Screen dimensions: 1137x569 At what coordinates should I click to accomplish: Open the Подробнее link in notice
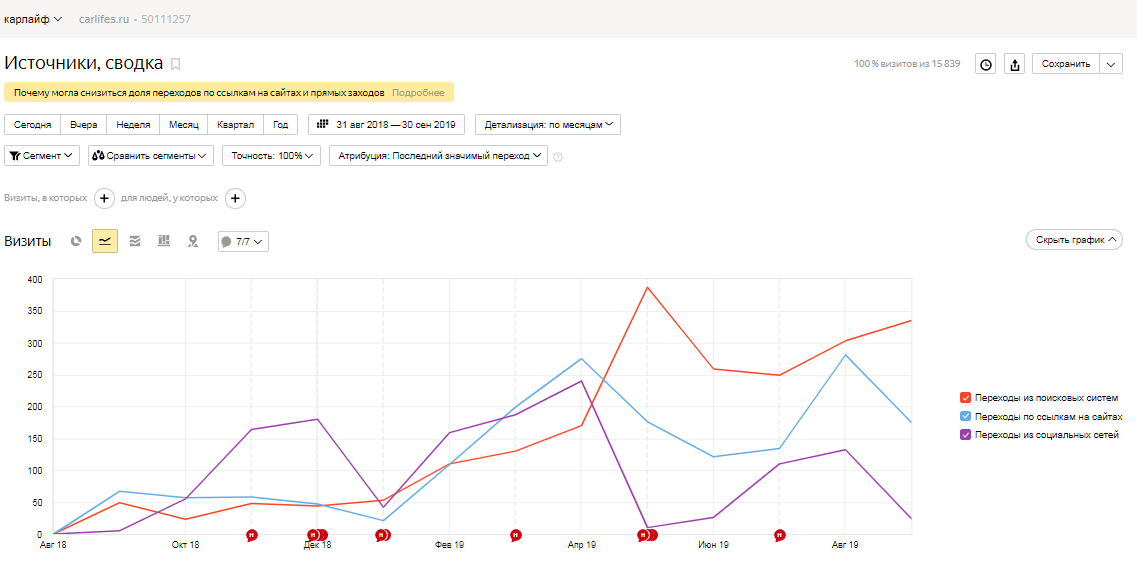tap(418, 93)
